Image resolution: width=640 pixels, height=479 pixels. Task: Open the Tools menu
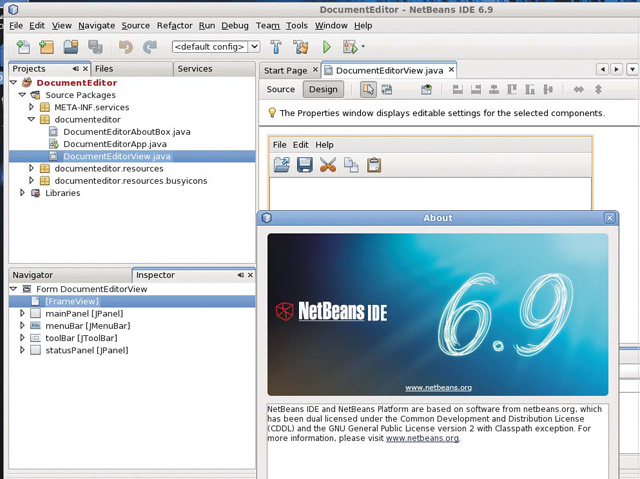pyautogui.click(x=297, y=26)
